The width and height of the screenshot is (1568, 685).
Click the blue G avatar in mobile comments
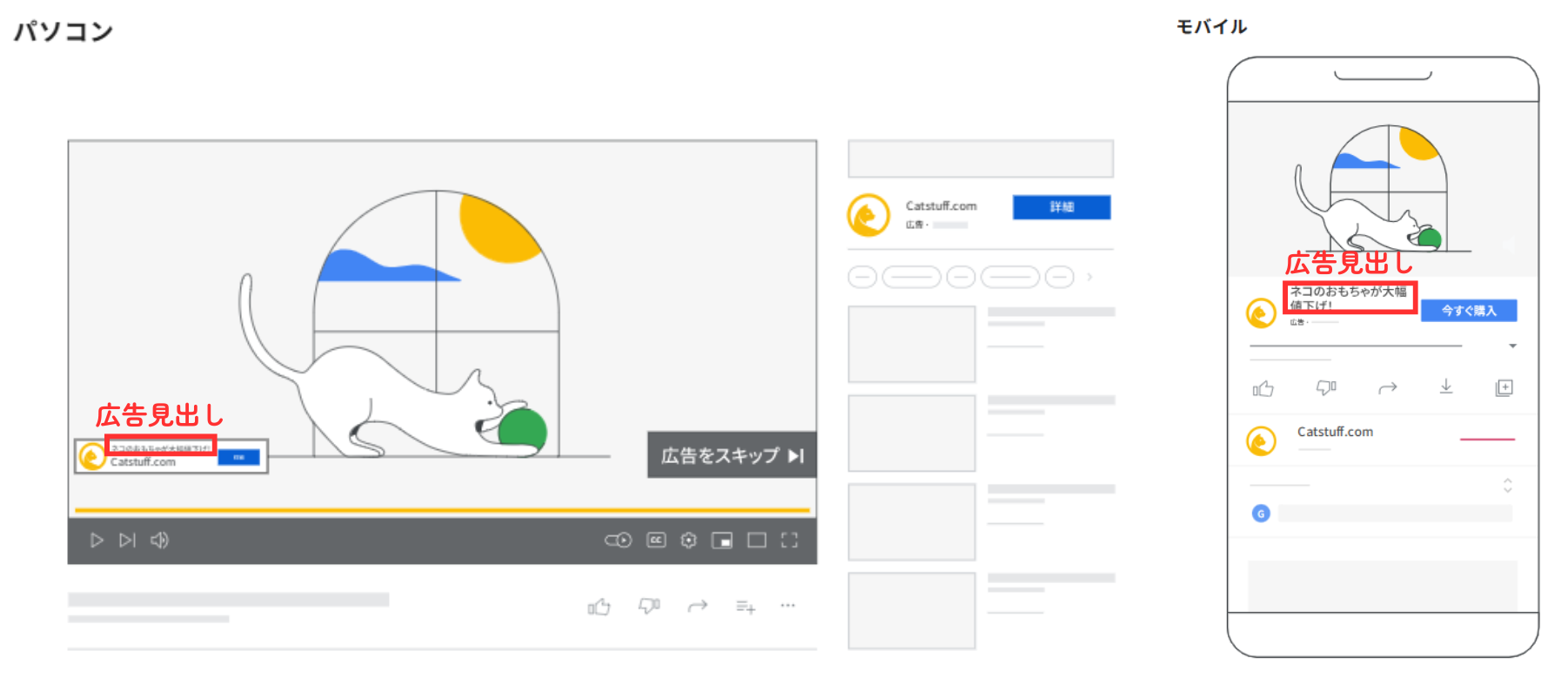(1261, 514)
